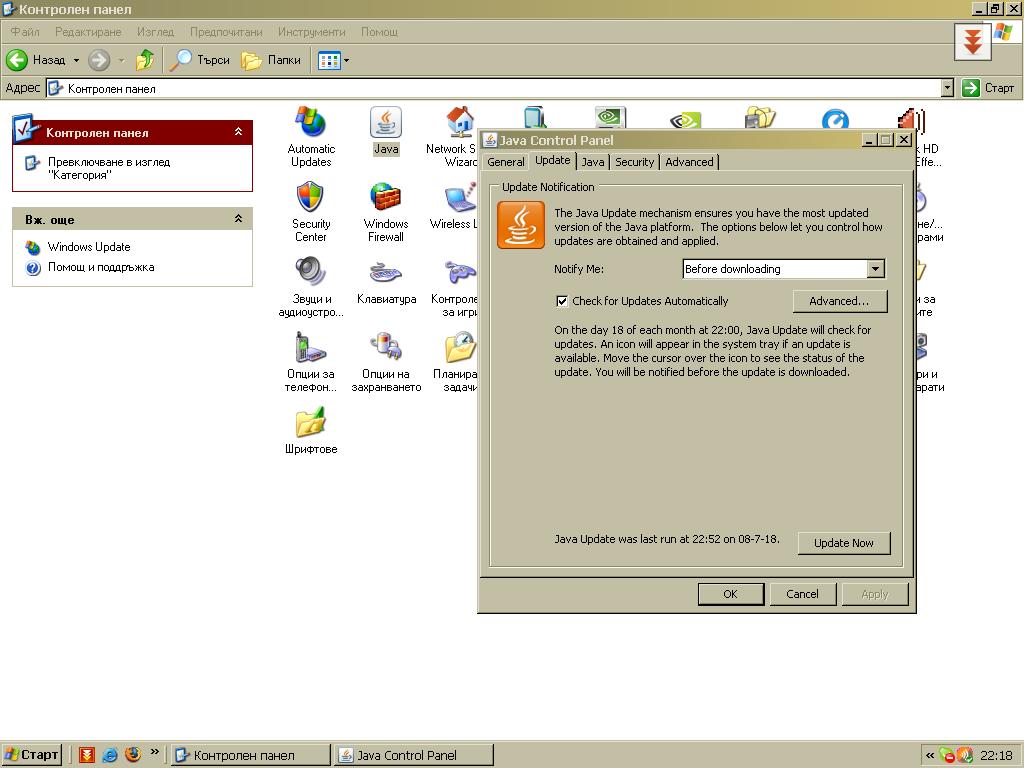Open the Network Setup Wizard icon
1024x768 pixels.
[453, 136]
